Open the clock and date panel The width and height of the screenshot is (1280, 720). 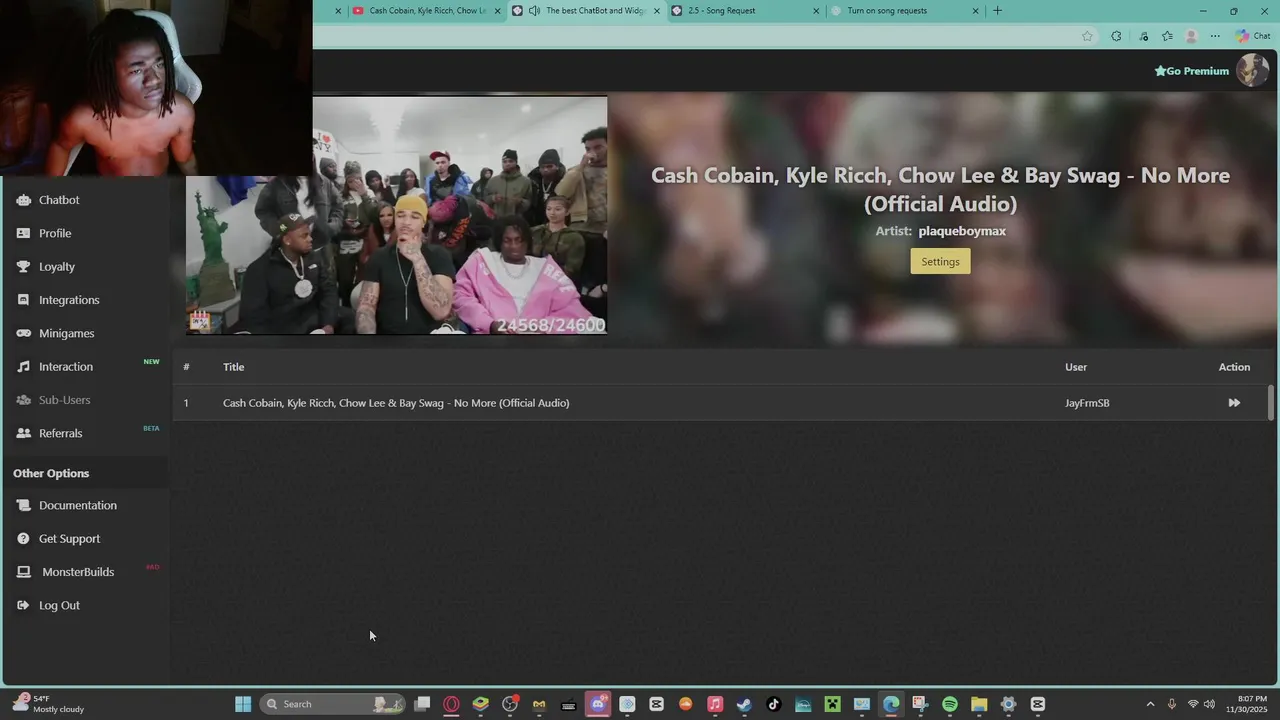1245,704
